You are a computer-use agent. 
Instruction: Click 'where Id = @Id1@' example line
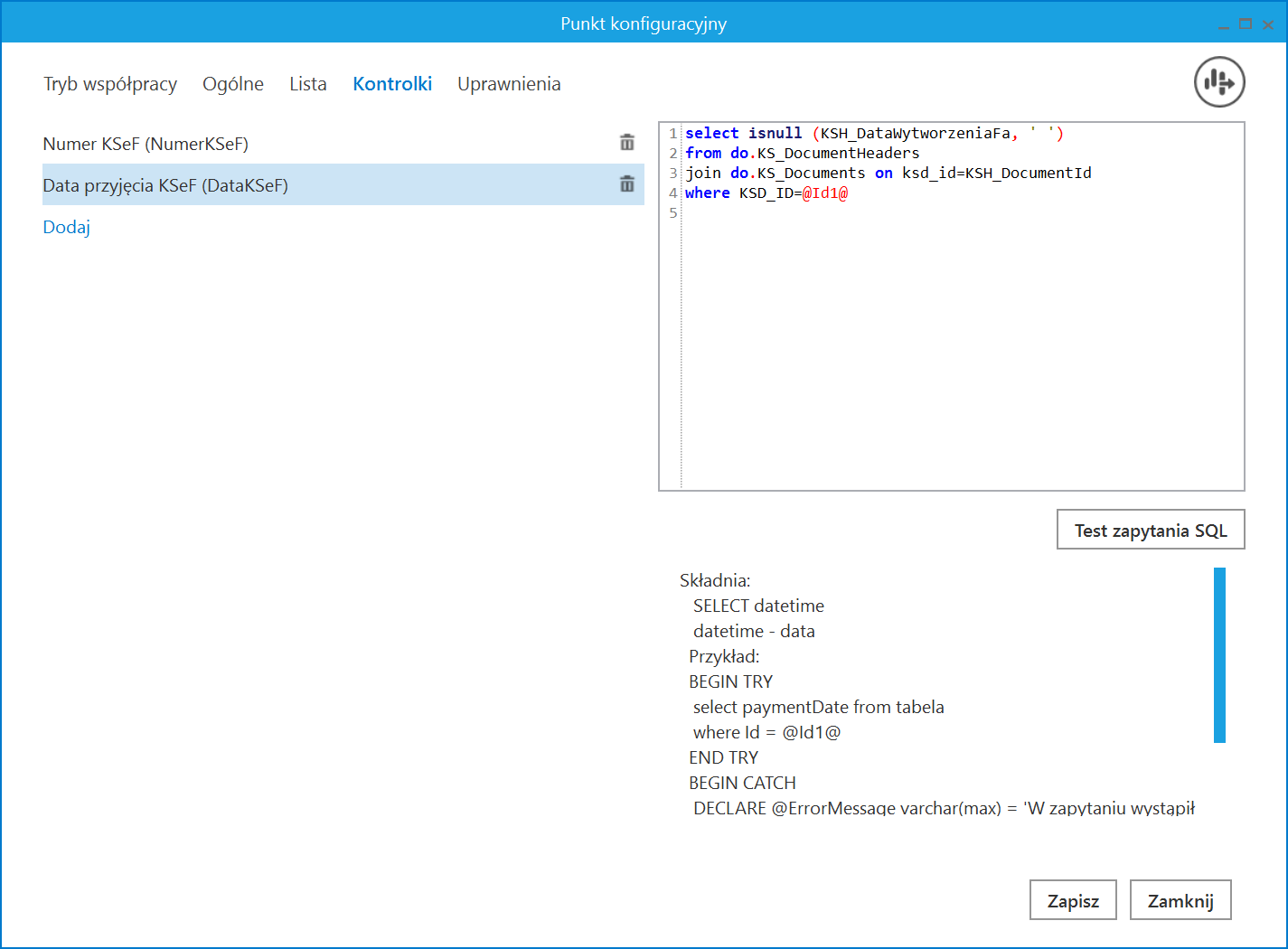pos(766,732)
